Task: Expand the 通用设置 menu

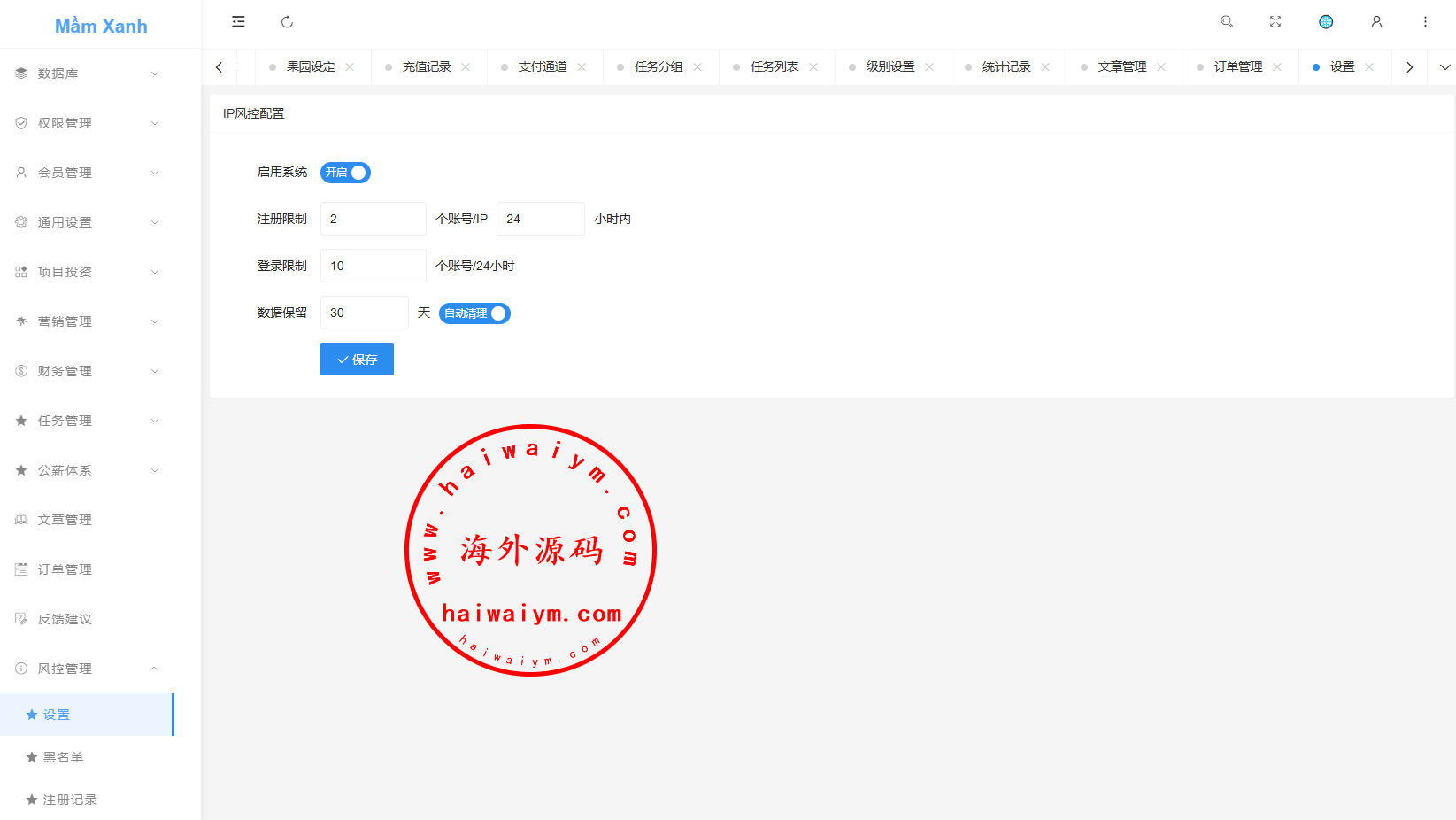Action: pyautogui.click(x=155, y=222)
